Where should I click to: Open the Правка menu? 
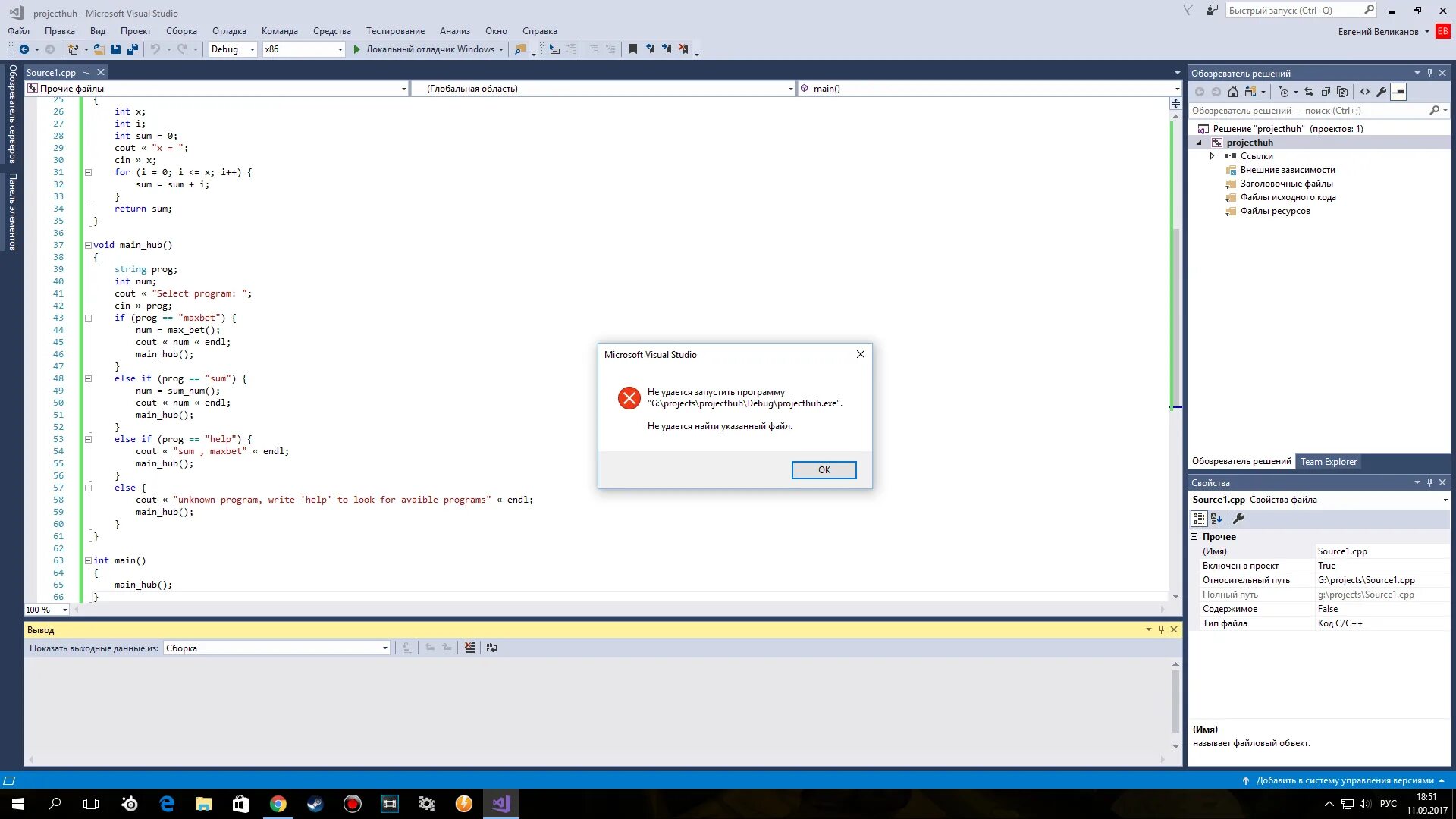(59, 31)
